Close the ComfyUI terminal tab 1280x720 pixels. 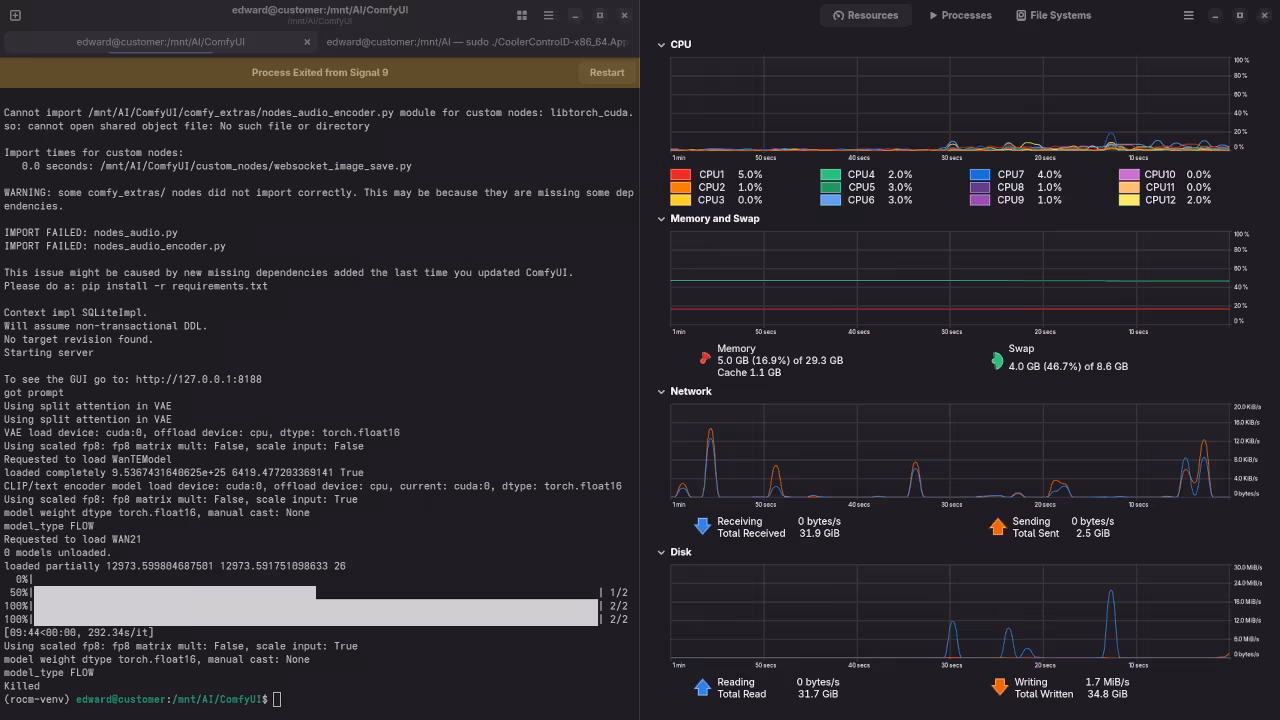coord(306,42)
